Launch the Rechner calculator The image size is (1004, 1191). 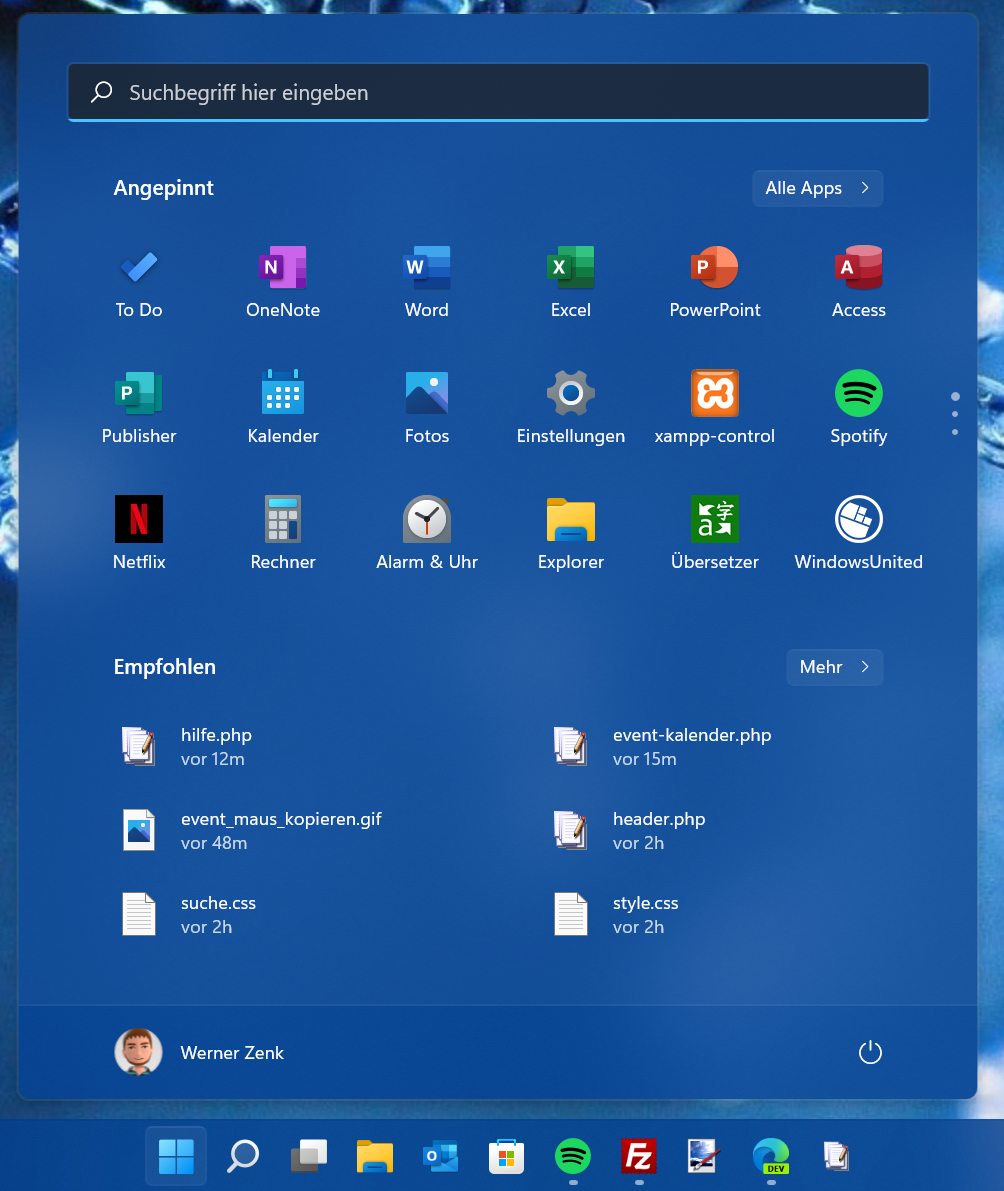[283, 533]
